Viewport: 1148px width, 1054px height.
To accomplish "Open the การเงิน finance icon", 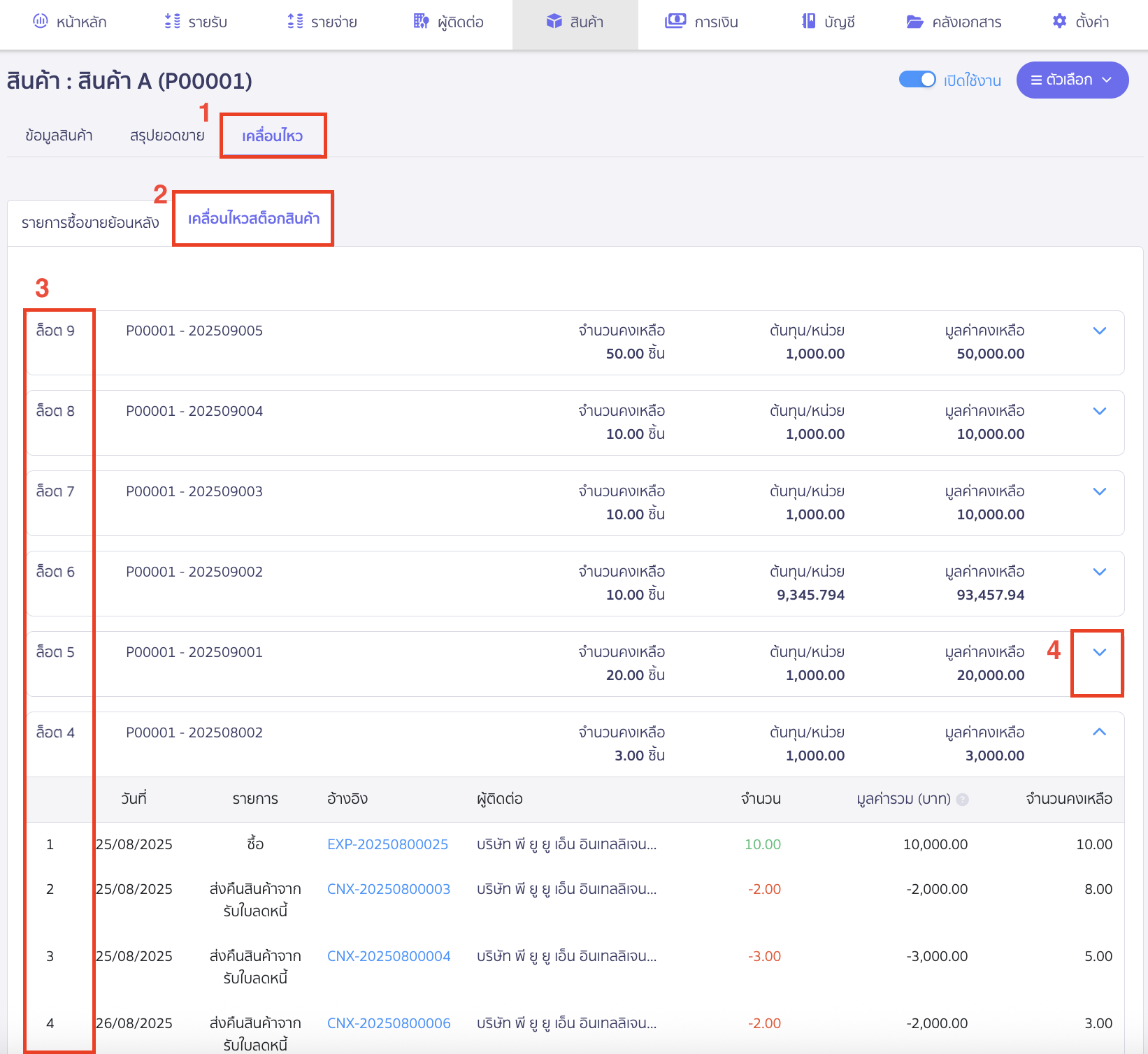I will pyautogui.click(x=675, y=22).
